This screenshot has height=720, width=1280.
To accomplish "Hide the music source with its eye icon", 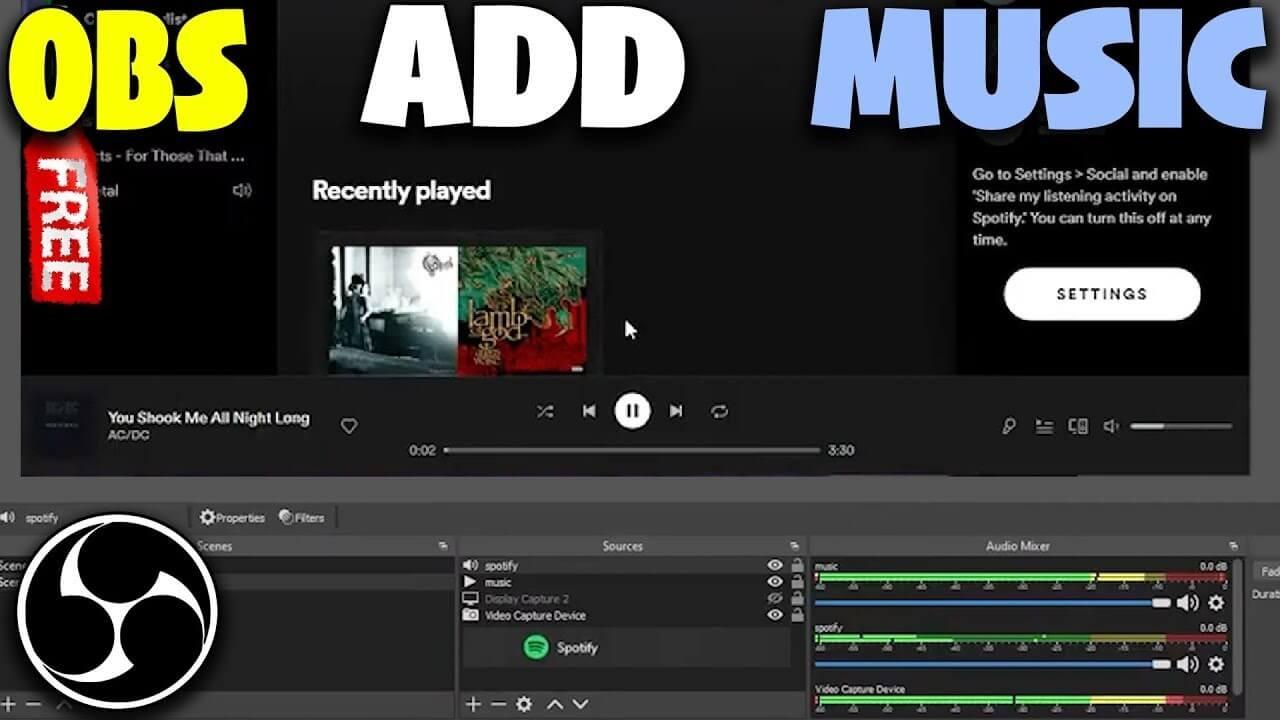I will click(775, 582).
